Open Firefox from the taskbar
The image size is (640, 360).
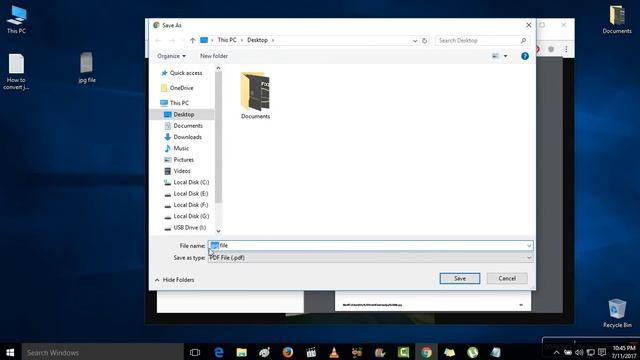[288, 352]
